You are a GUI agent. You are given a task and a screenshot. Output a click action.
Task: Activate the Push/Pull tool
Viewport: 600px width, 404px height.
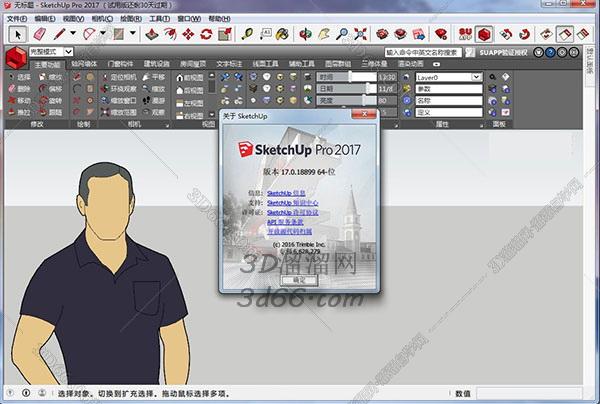(x=152, y=34)
